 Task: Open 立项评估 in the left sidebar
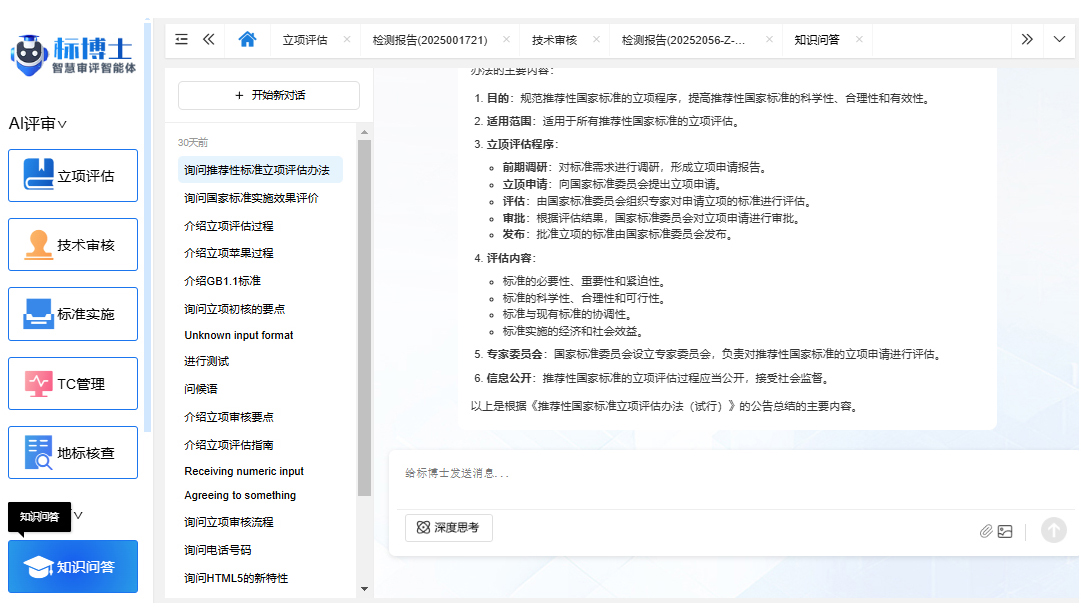click(x=73, y=176)
